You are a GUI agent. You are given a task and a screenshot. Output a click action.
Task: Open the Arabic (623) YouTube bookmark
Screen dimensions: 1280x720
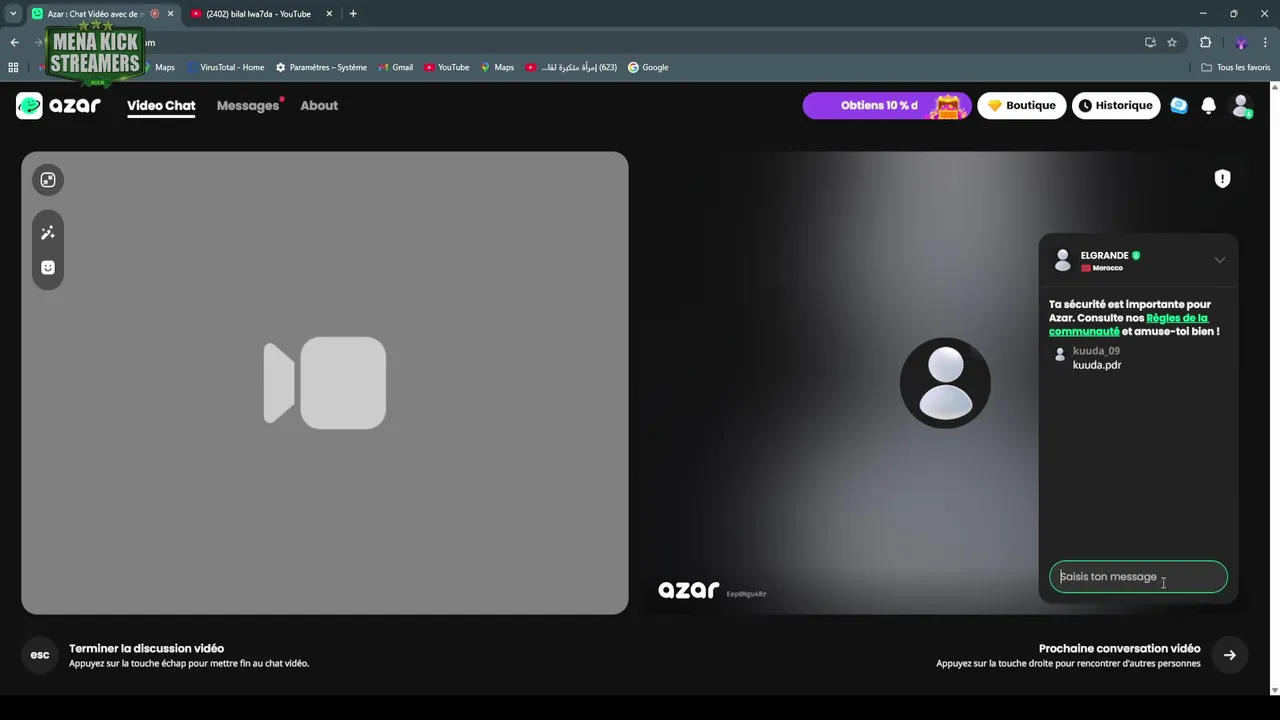click(571, 67)
